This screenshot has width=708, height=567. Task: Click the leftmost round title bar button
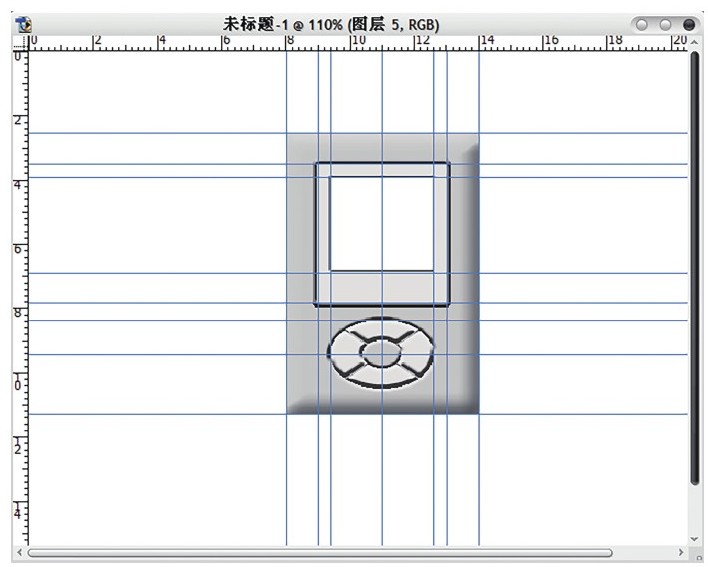(x=642, y=24)
